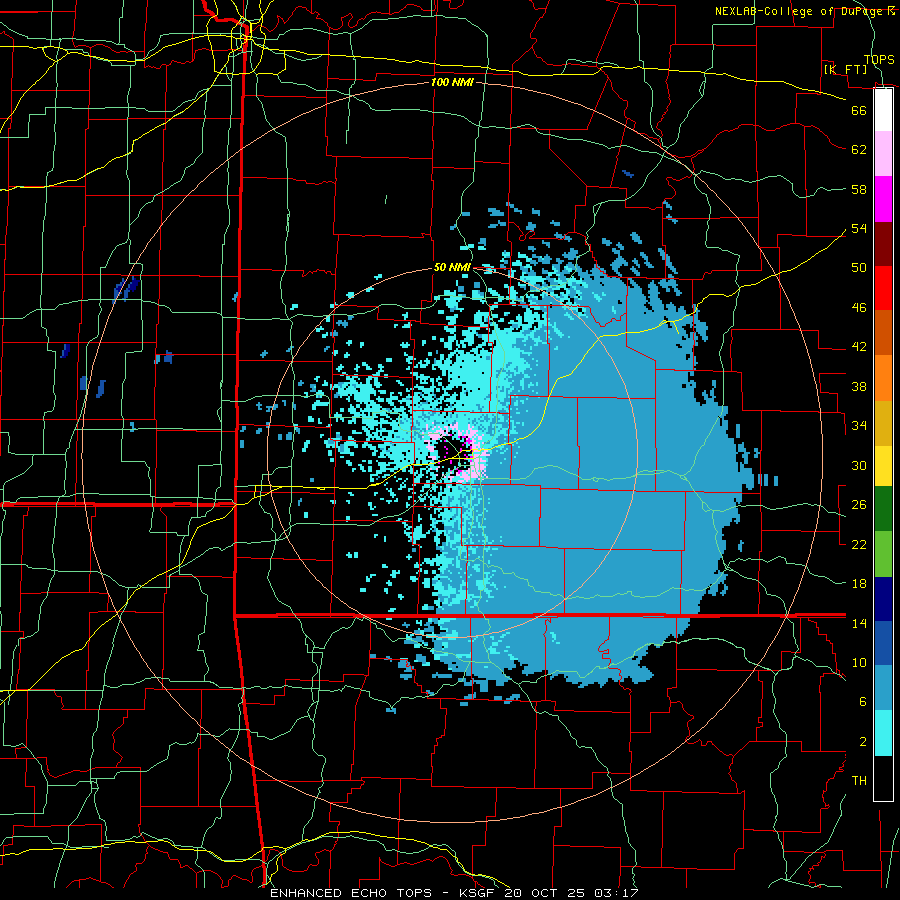The height and width of the screenshot is (900, 900).
Task: Click the light green 18-22 kft legend swatch
Action: [883, 554]
